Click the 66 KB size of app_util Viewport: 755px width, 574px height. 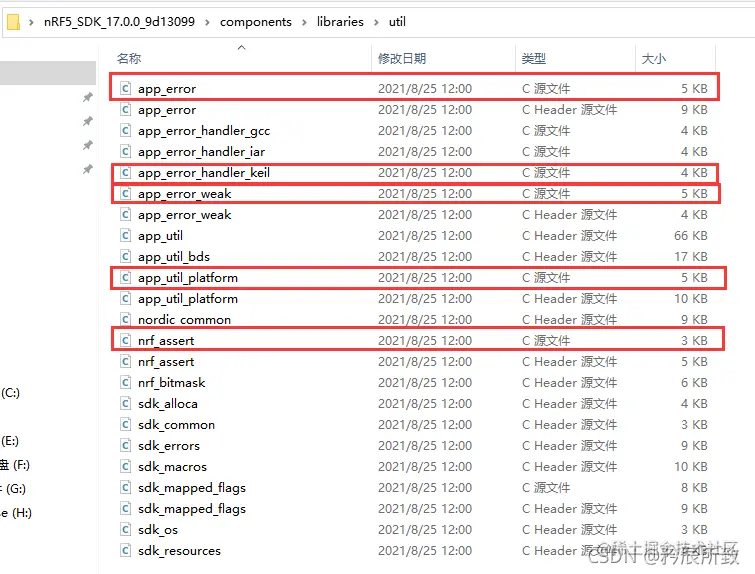(x=691, y=235)
